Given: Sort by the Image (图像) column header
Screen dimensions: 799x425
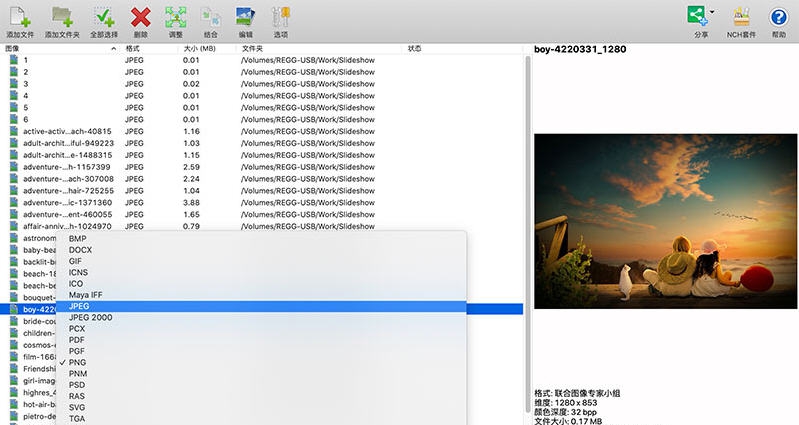Looking at the screenshot, I should [x=60, y=48].
